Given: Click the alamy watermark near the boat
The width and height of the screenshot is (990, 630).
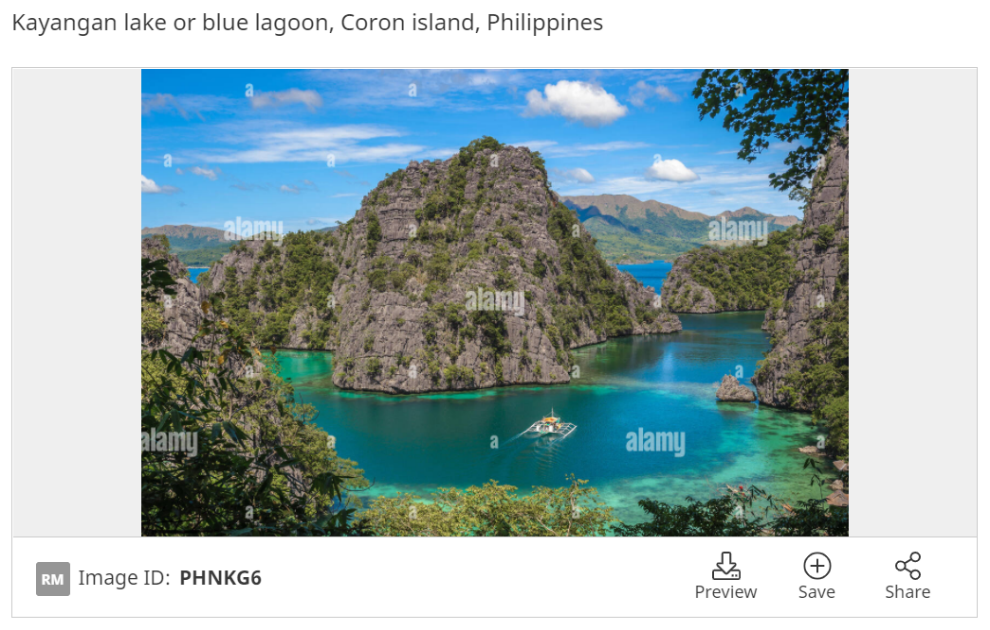Looking at the screenshot, I should 655,441.
